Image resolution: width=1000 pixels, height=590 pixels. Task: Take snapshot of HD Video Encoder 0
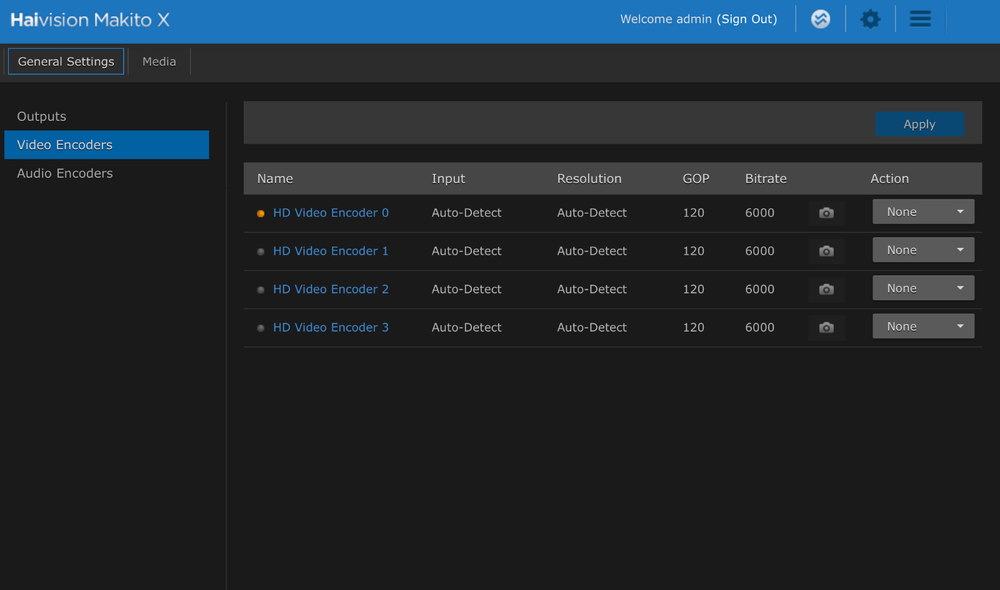click(826, 213)
